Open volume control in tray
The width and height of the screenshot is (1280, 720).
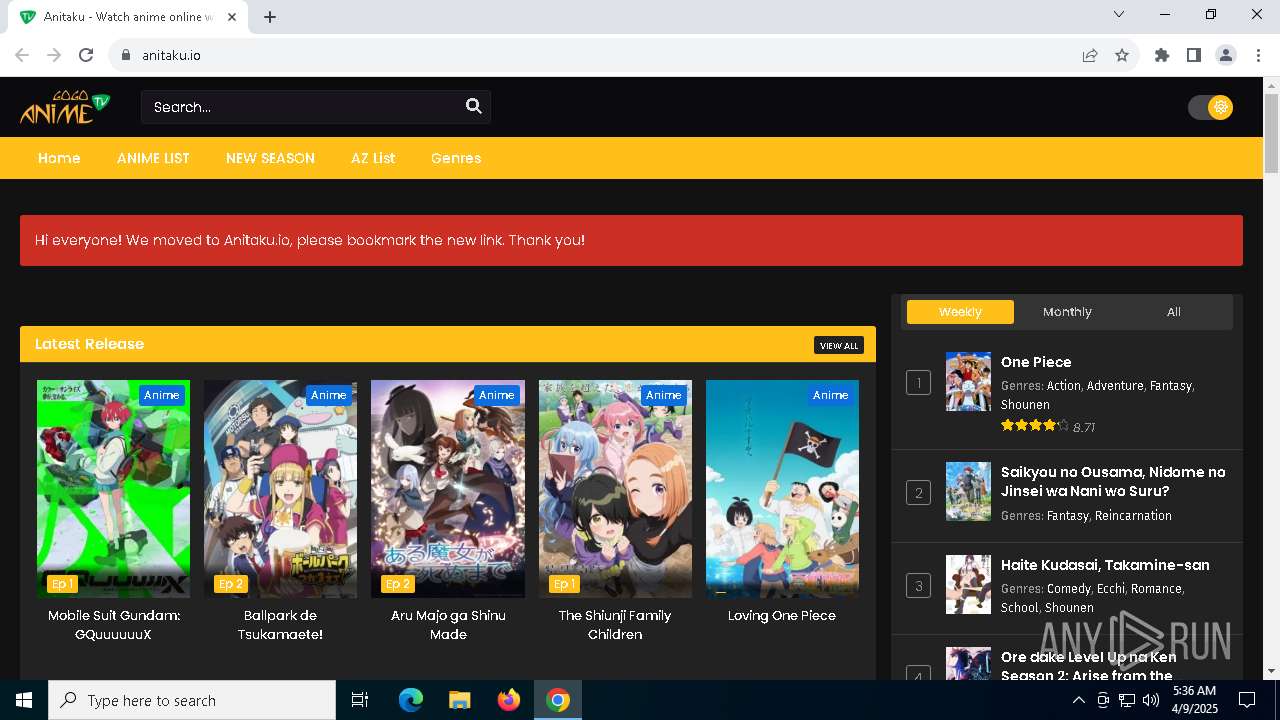coord(1151,700)
